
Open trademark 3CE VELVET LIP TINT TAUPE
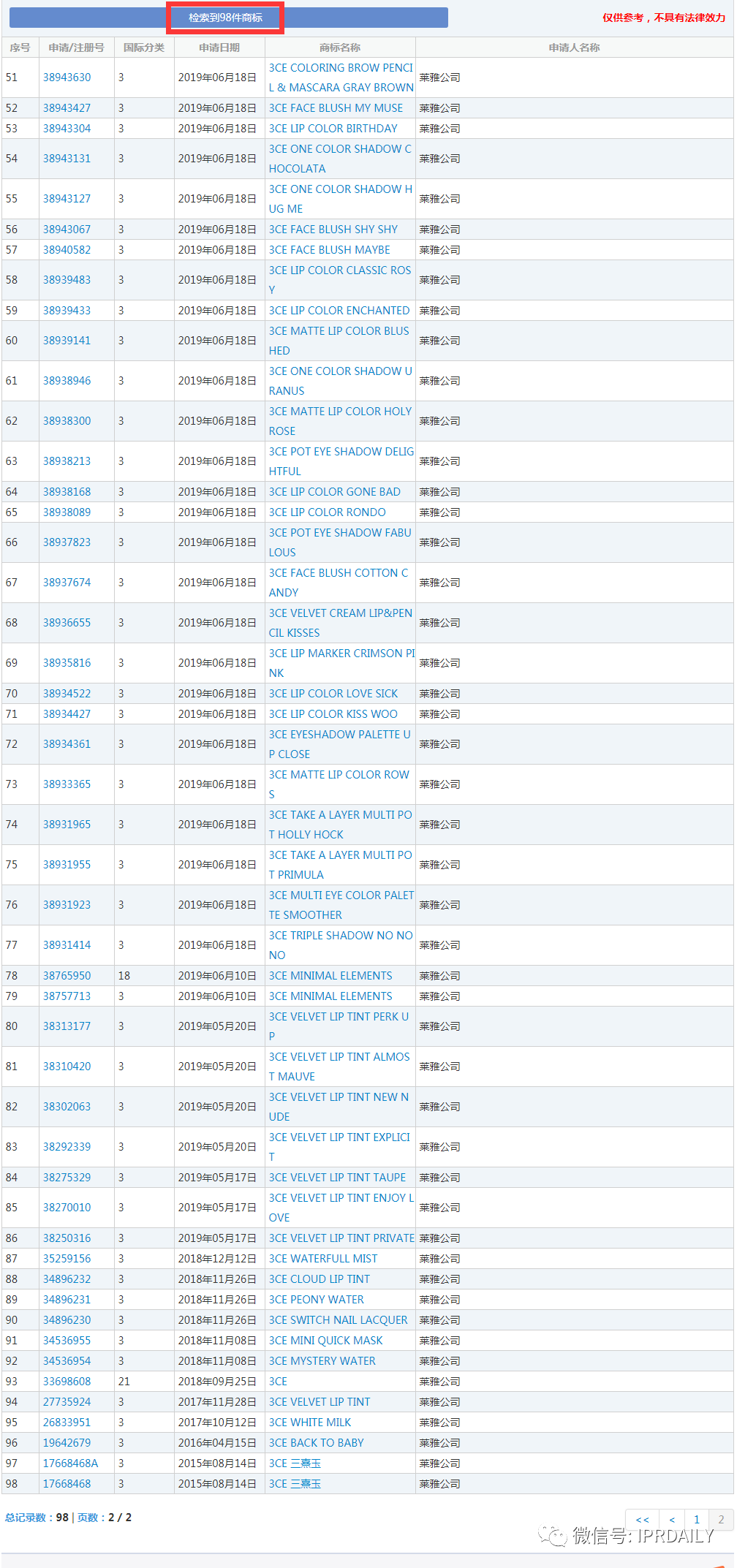tap(337, 1178)
